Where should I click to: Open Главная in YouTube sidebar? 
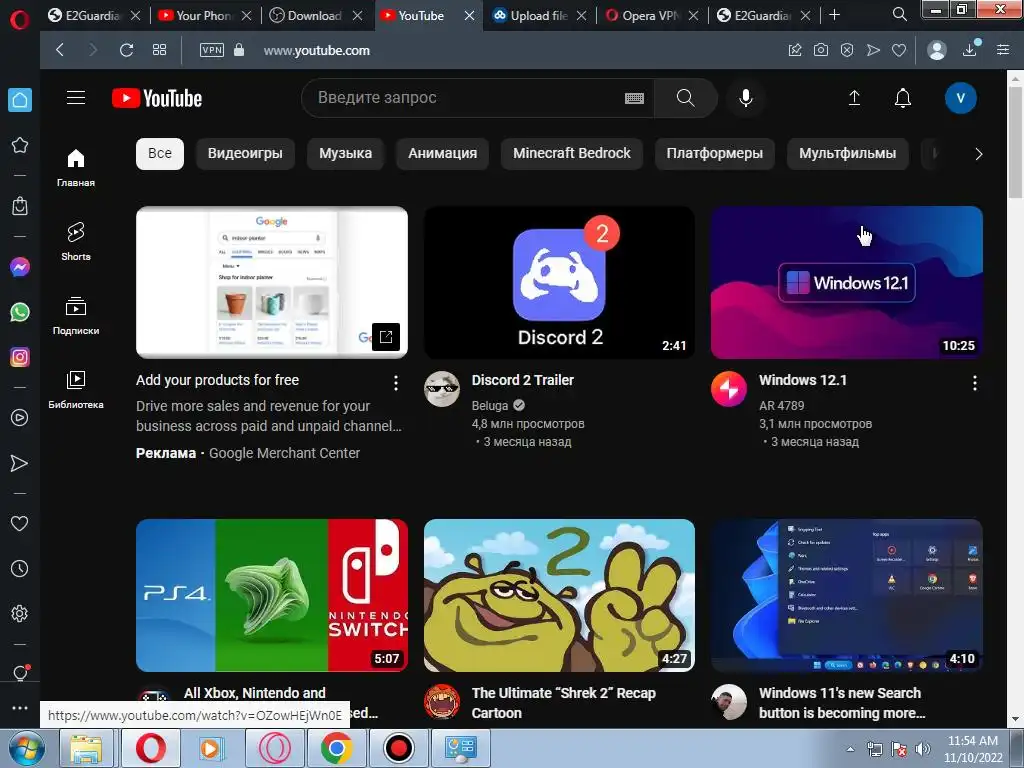[76, 168]
